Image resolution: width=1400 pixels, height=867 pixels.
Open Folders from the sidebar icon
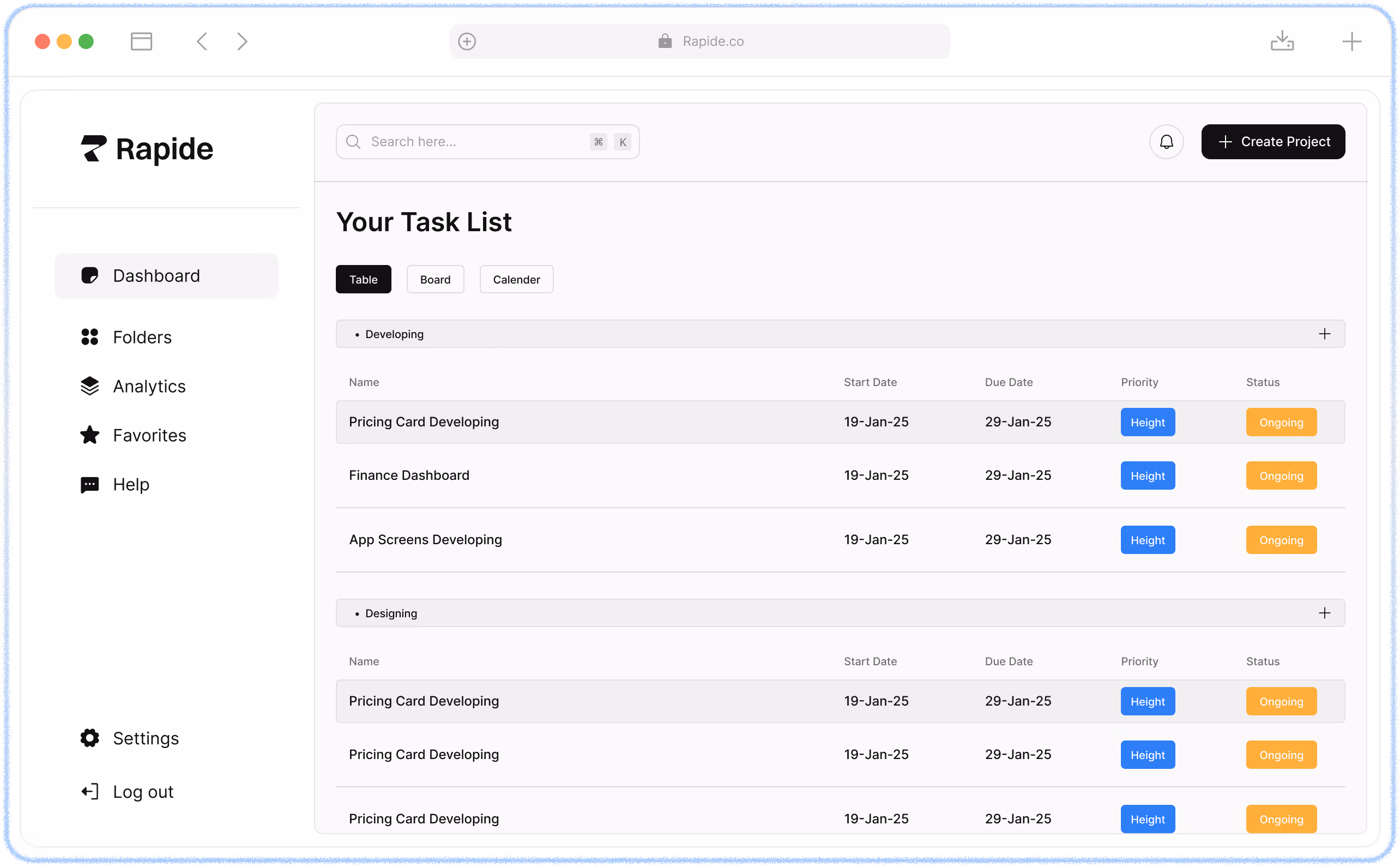[x=90, y=337]
